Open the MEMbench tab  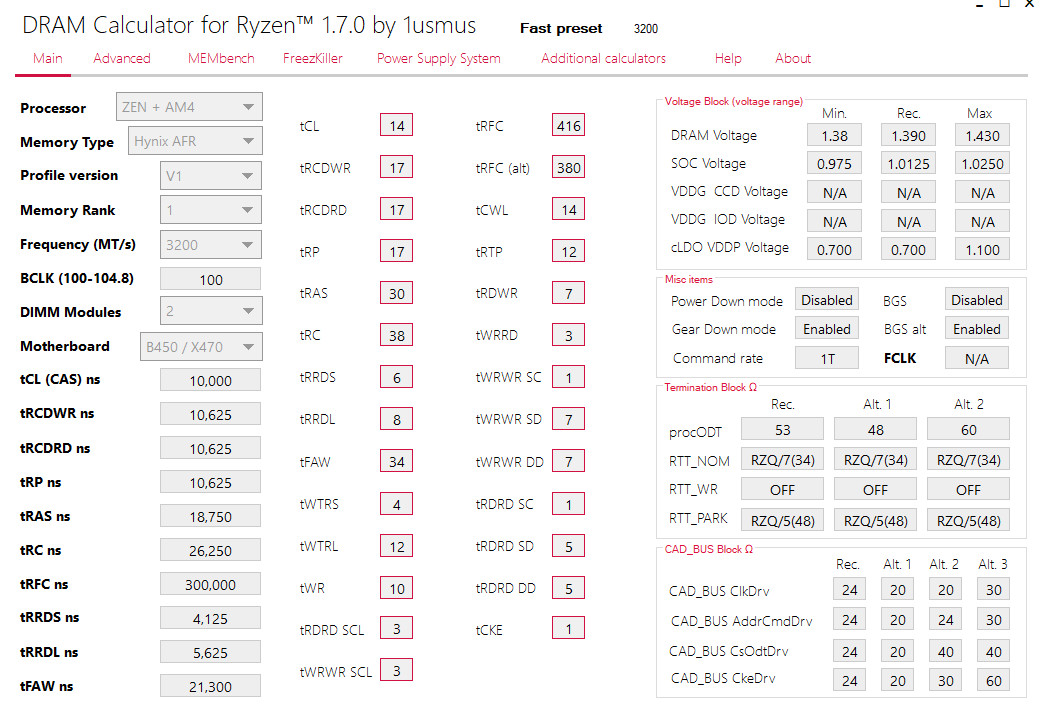(221, 58)
